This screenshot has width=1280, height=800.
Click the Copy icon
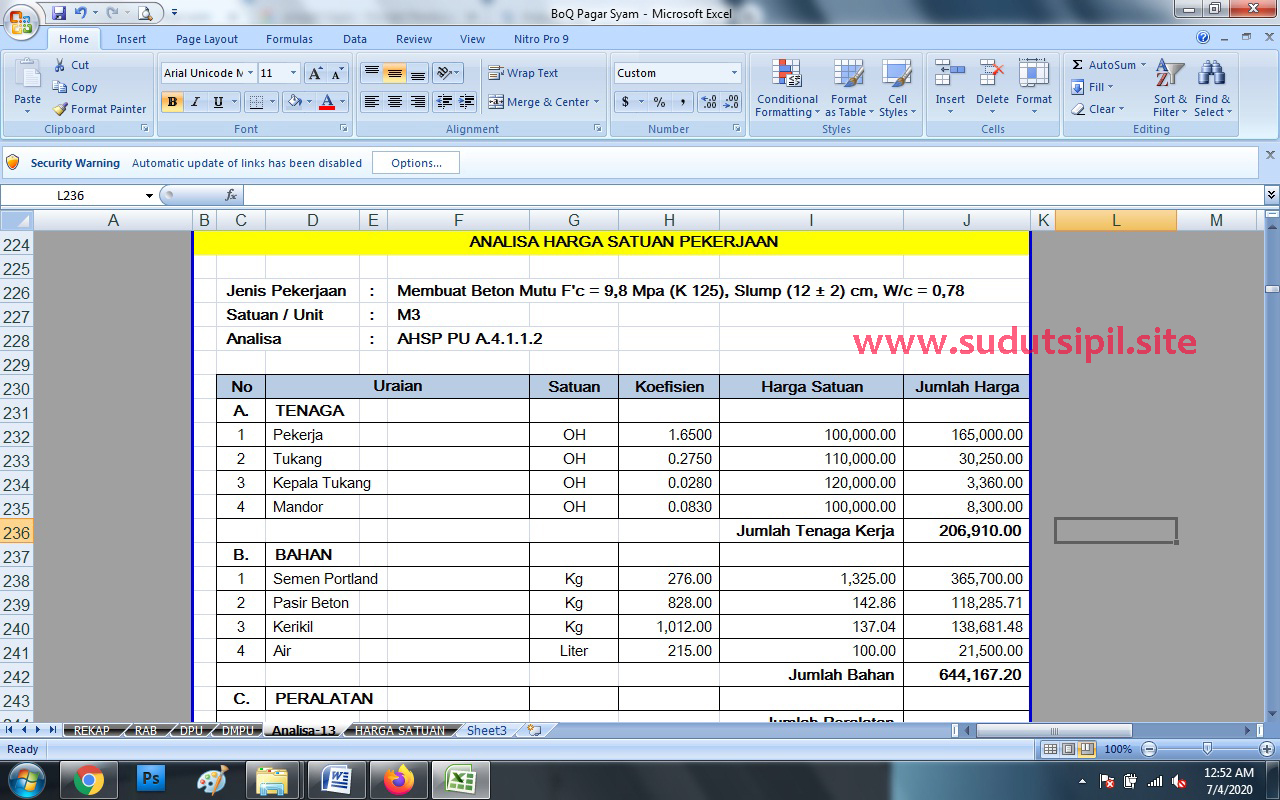click(61, 87)
